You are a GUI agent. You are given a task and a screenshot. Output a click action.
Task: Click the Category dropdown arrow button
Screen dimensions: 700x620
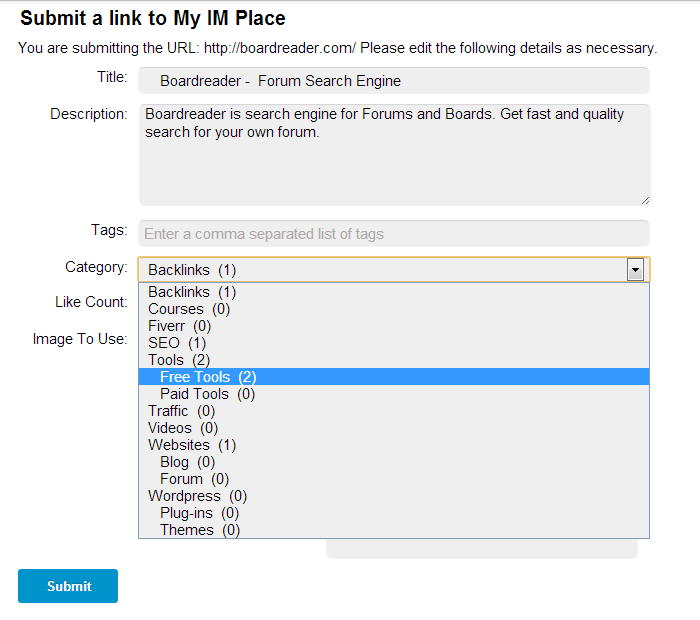[635, 270]
